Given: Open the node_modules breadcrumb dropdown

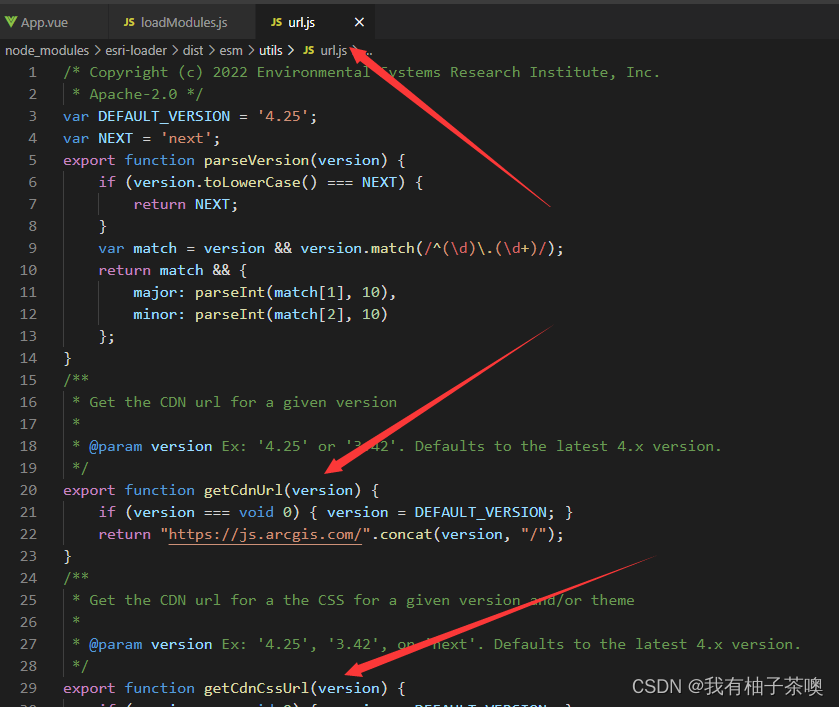Looking at the screenshot, I should tap(46, 50).
